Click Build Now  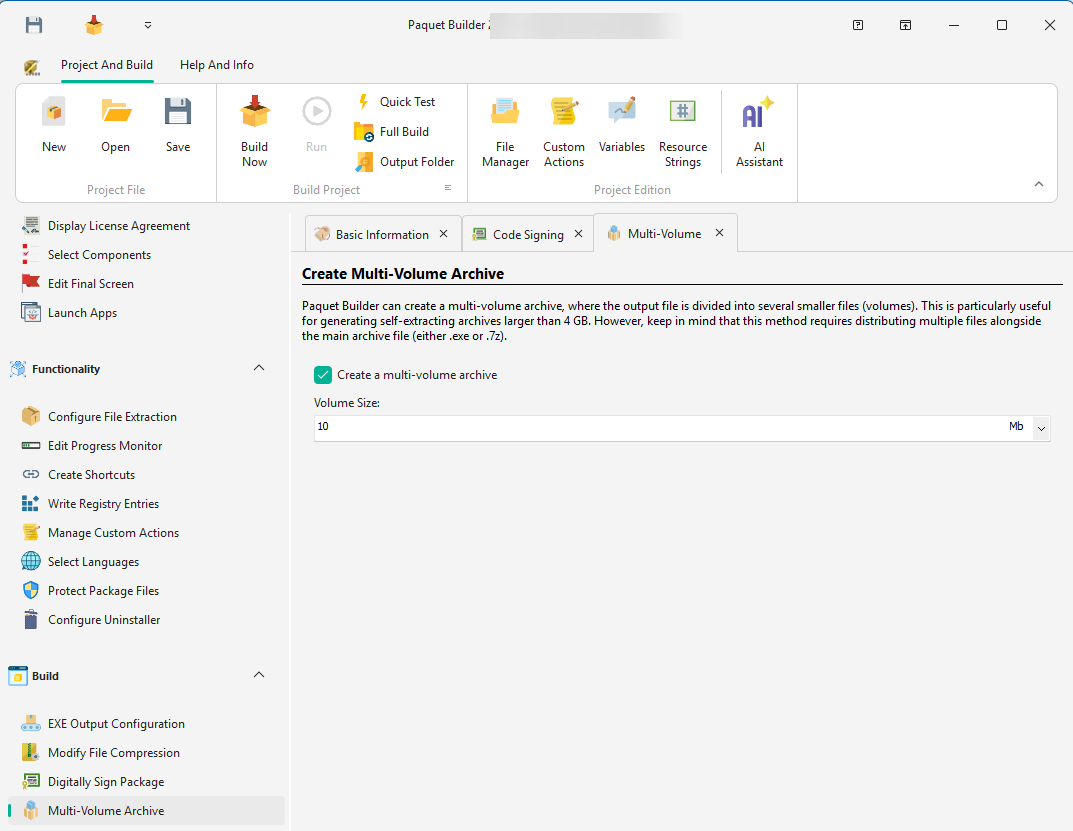point(254,128)
